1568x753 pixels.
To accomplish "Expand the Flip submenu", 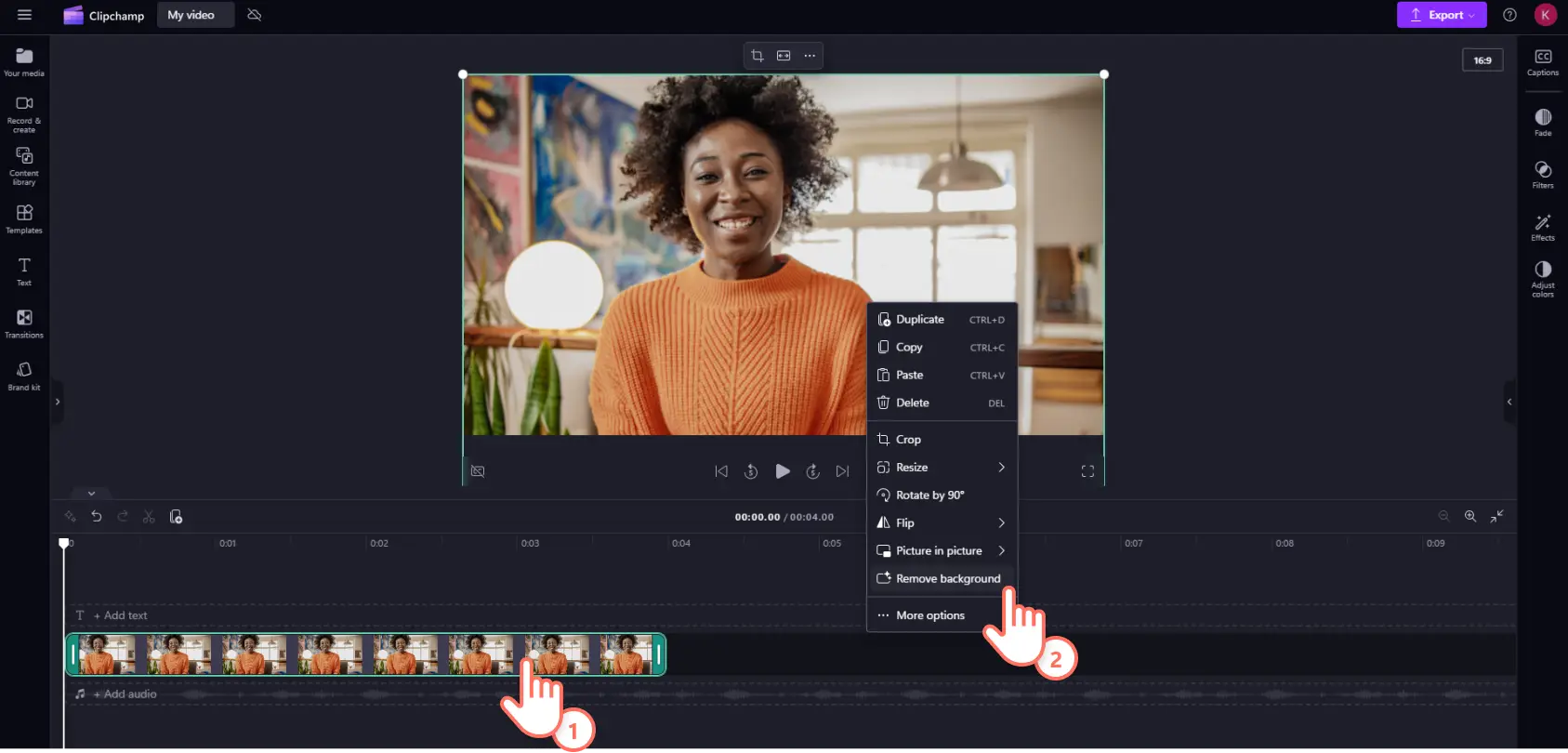I will pyautogui.click(x=942, y=522).
